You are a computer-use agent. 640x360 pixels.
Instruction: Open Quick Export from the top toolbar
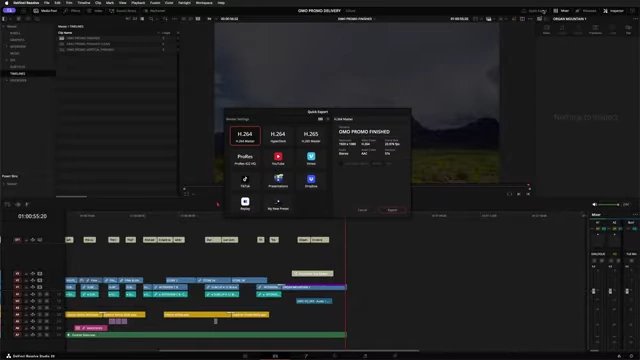coord(534,11)
